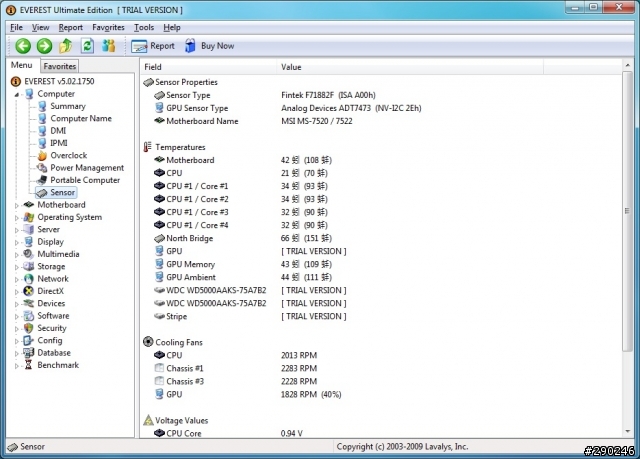Click the up-level arrow toolbar icon

(x=66, y=46)
